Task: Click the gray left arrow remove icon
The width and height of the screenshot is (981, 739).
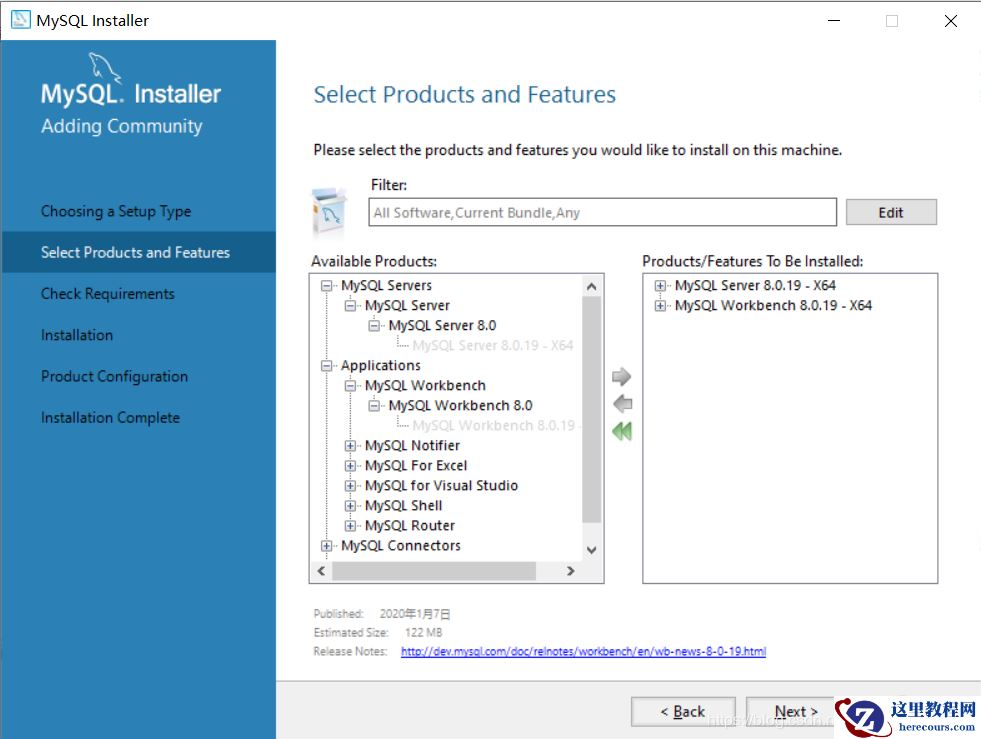Action: 622,404
